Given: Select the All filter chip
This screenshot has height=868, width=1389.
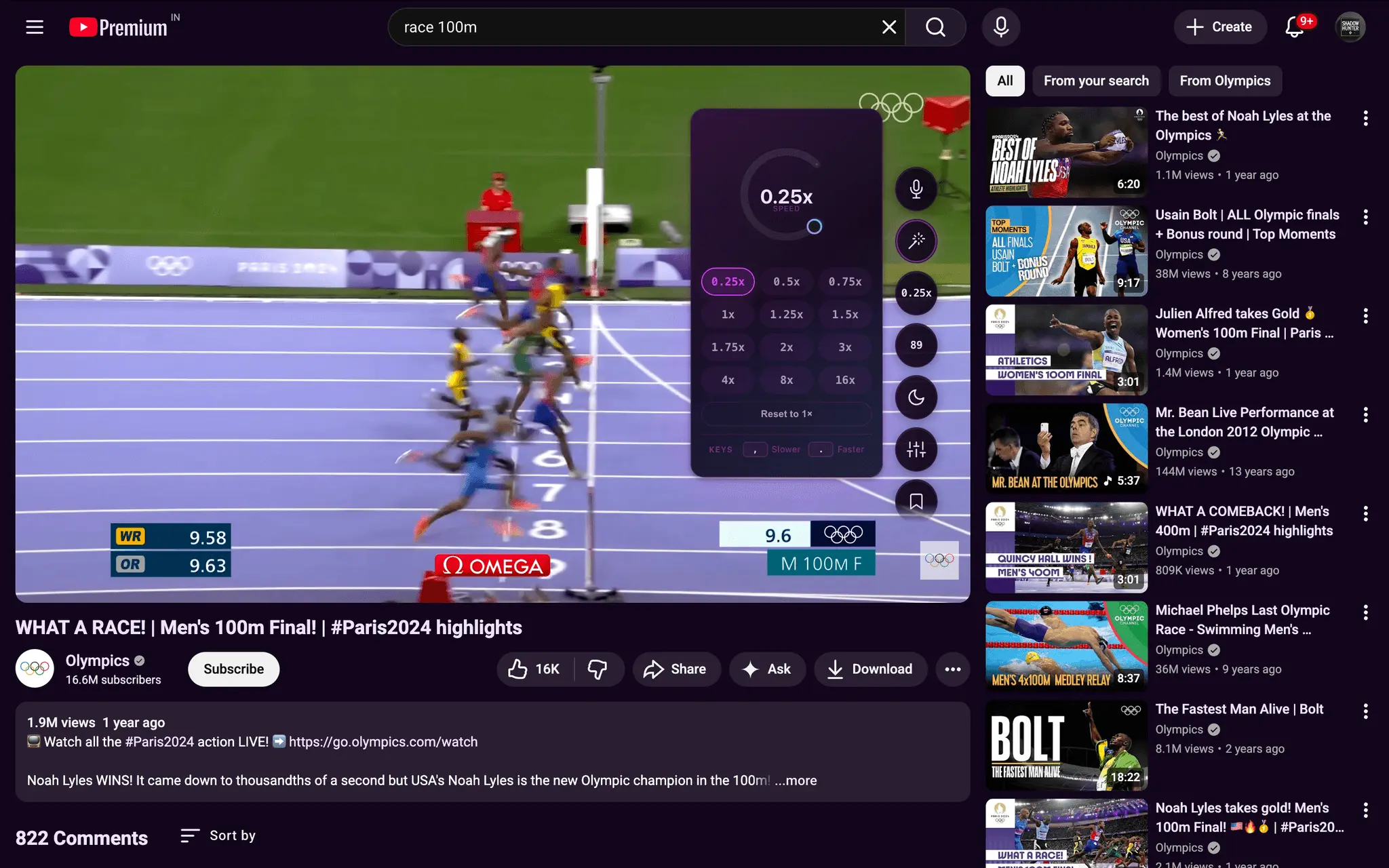Looking at the screenshot, I should click(x=1005, y=81).
